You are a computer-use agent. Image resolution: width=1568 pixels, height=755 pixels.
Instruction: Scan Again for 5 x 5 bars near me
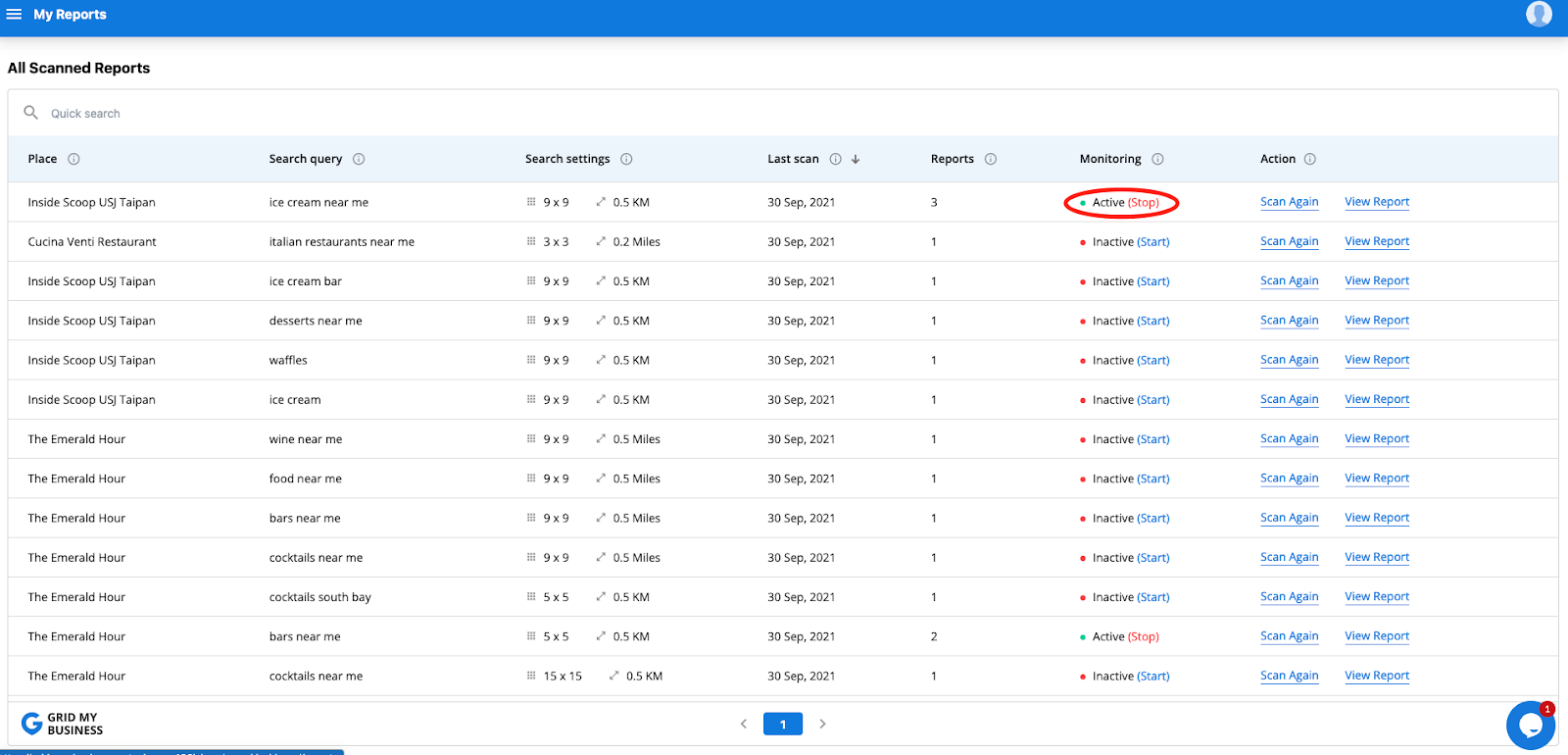[x=1290, y=636]
